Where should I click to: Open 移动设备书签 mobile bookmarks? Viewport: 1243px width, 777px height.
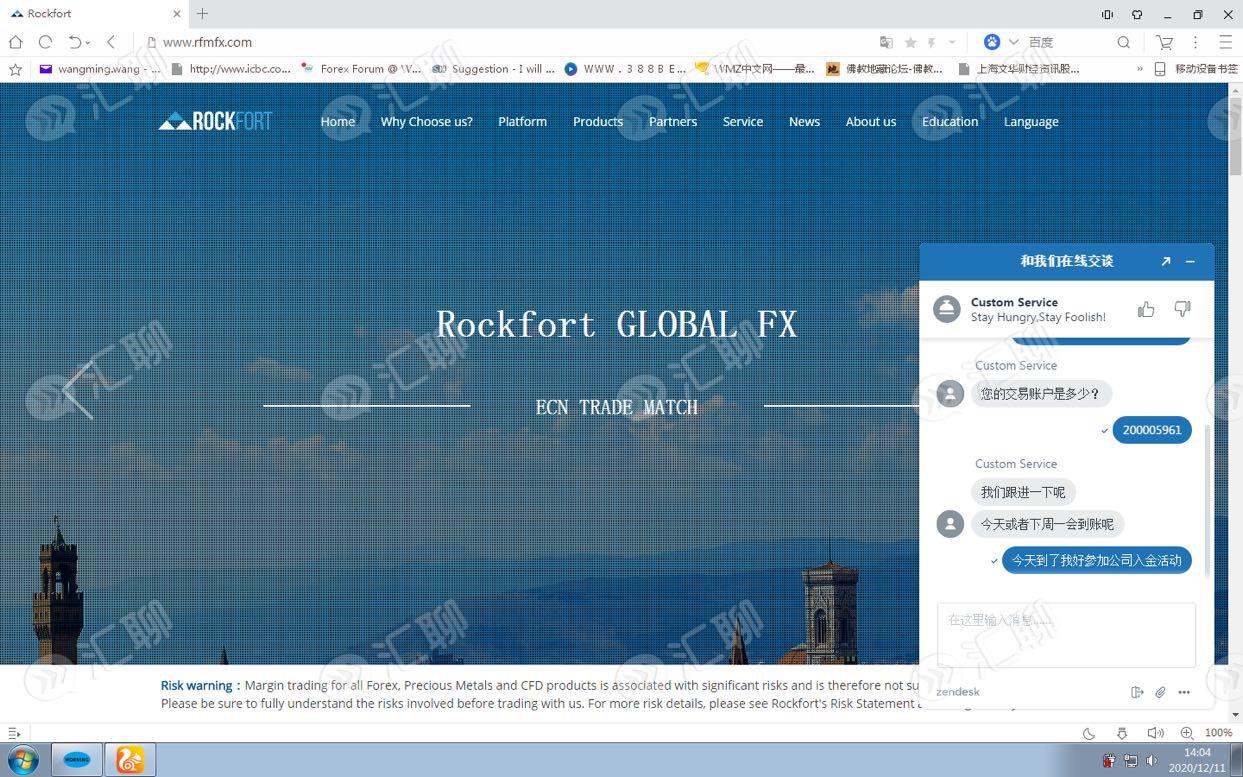tap(1195, 69)
